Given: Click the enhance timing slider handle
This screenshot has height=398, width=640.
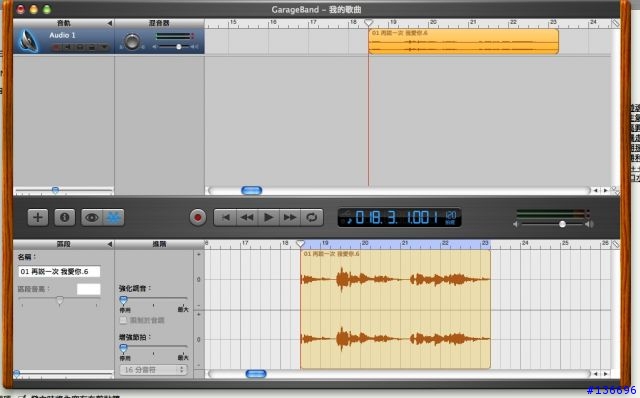Looking at the screenshot, I should click(123, 348).
